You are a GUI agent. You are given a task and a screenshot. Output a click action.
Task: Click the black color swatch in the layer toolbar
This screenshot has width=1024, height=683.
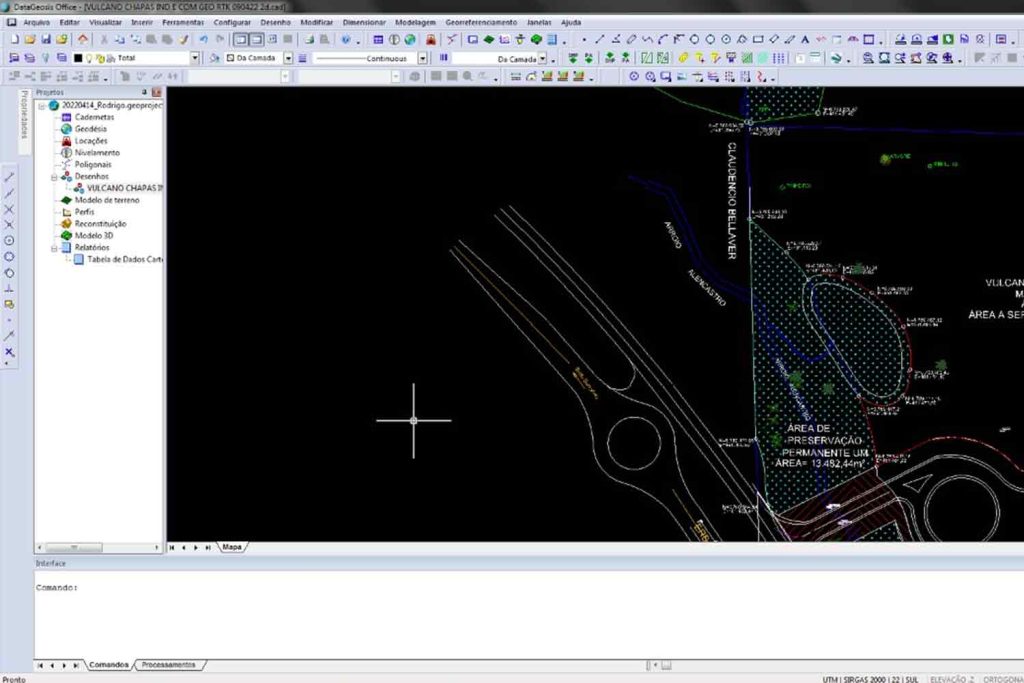[77, 58]
